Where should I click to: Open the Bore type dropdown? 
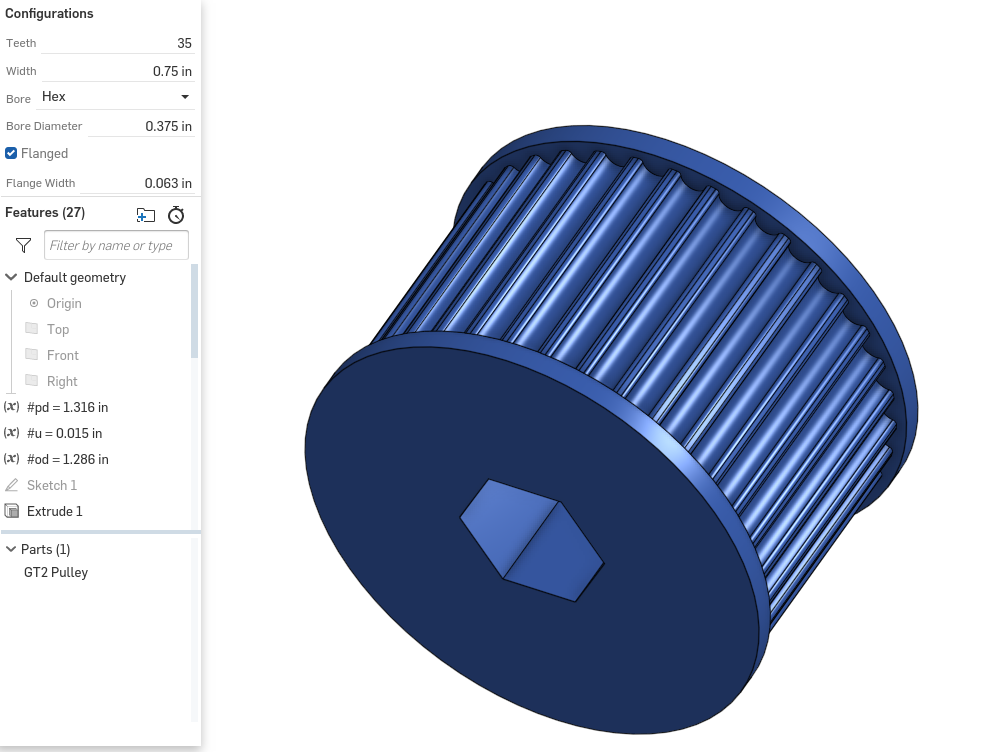tap(114, 96)
